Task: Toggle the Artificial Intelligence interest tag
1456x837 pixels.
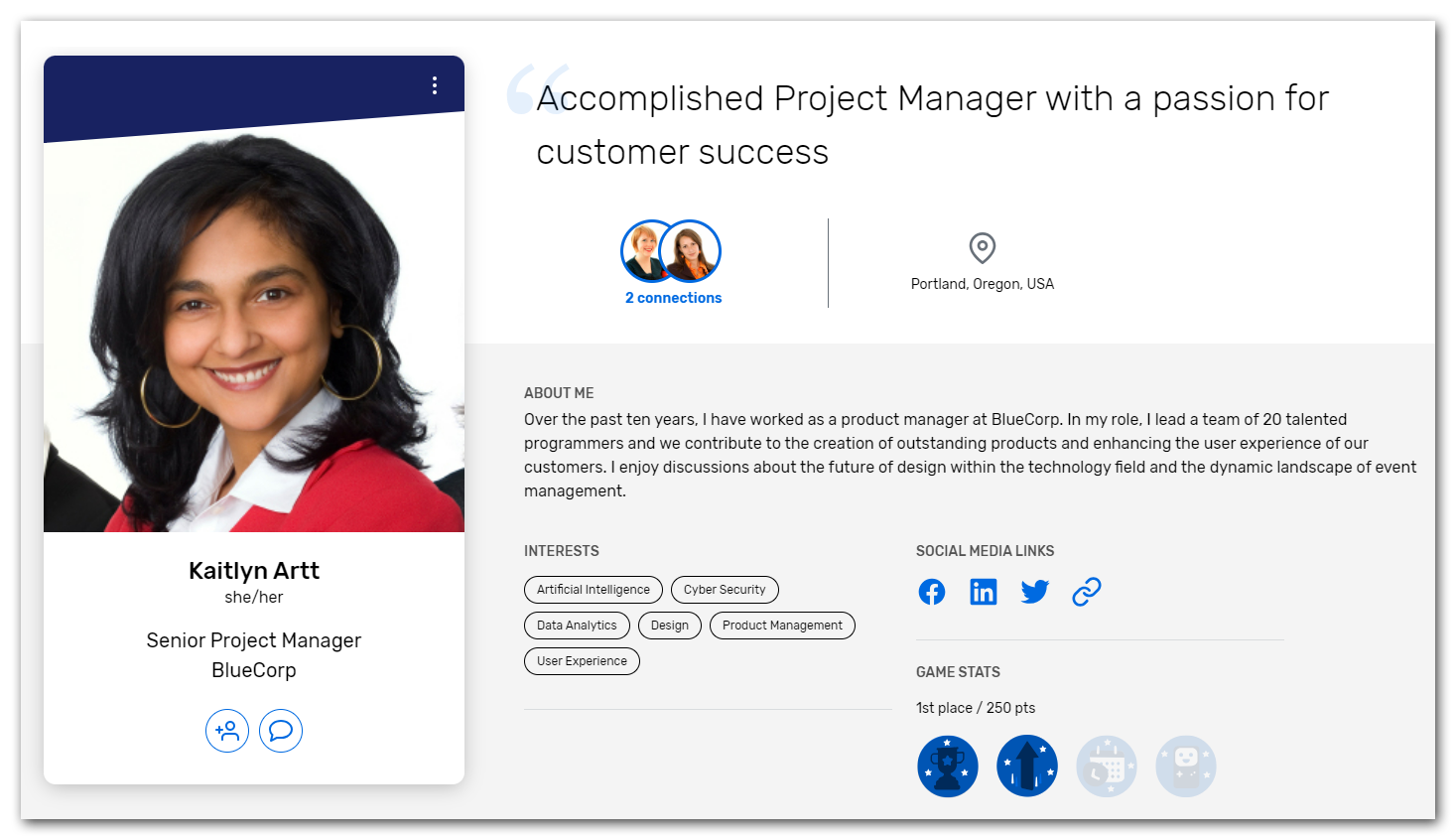Action: [x=593, y=589]
